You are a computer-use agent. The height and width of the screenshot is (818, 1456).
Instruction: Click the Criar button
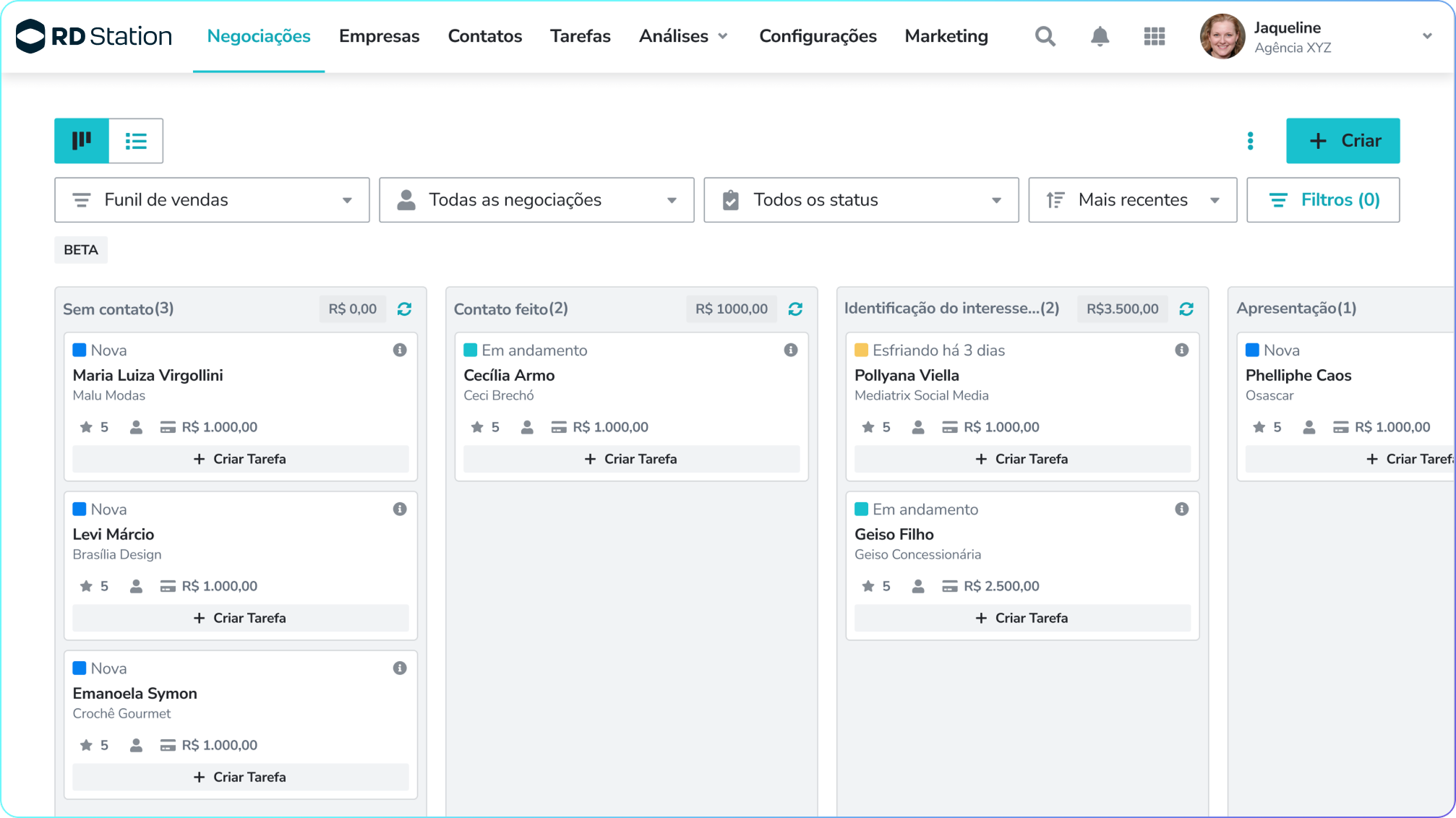(1342, 141)
